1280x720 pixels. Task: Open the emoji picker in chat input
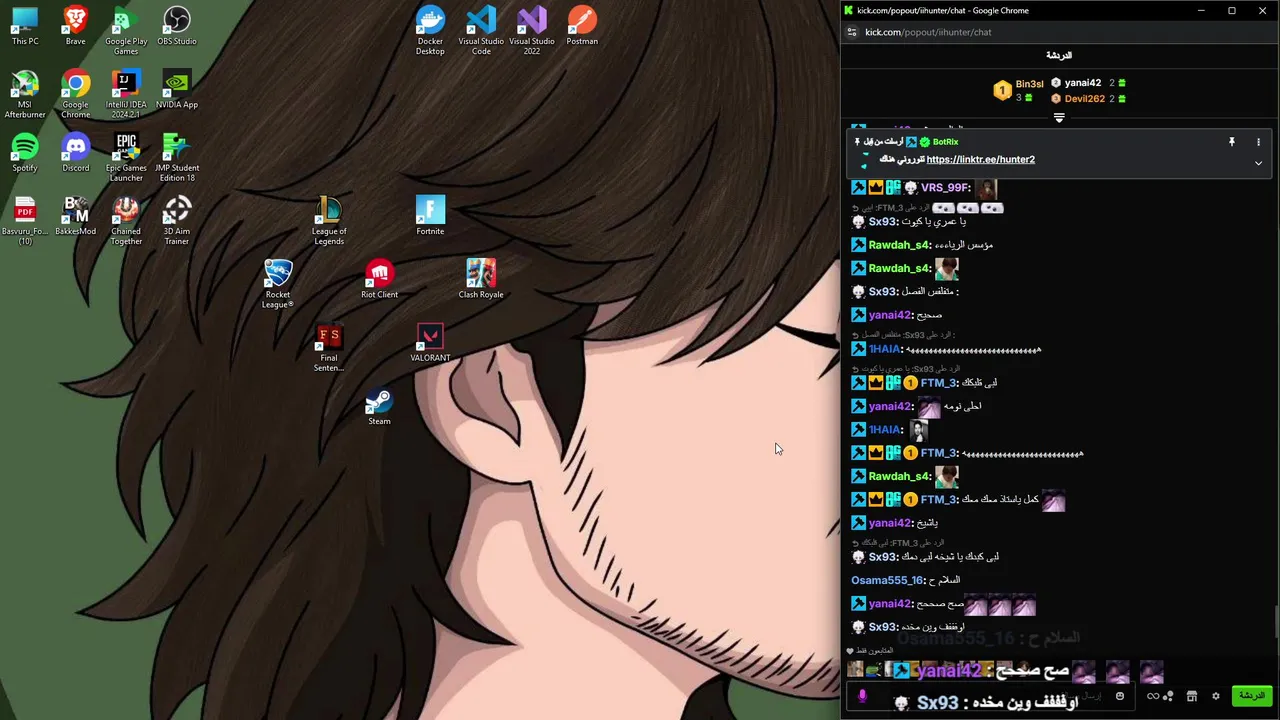tap(1120, 696)
